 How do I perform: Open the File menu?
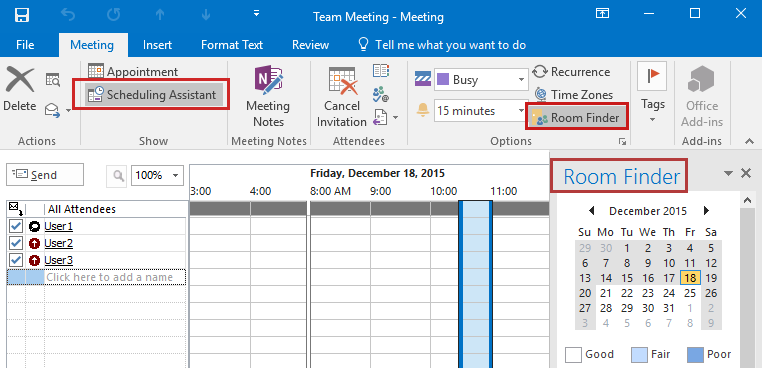pyautogui.click(x=25, y=45)
